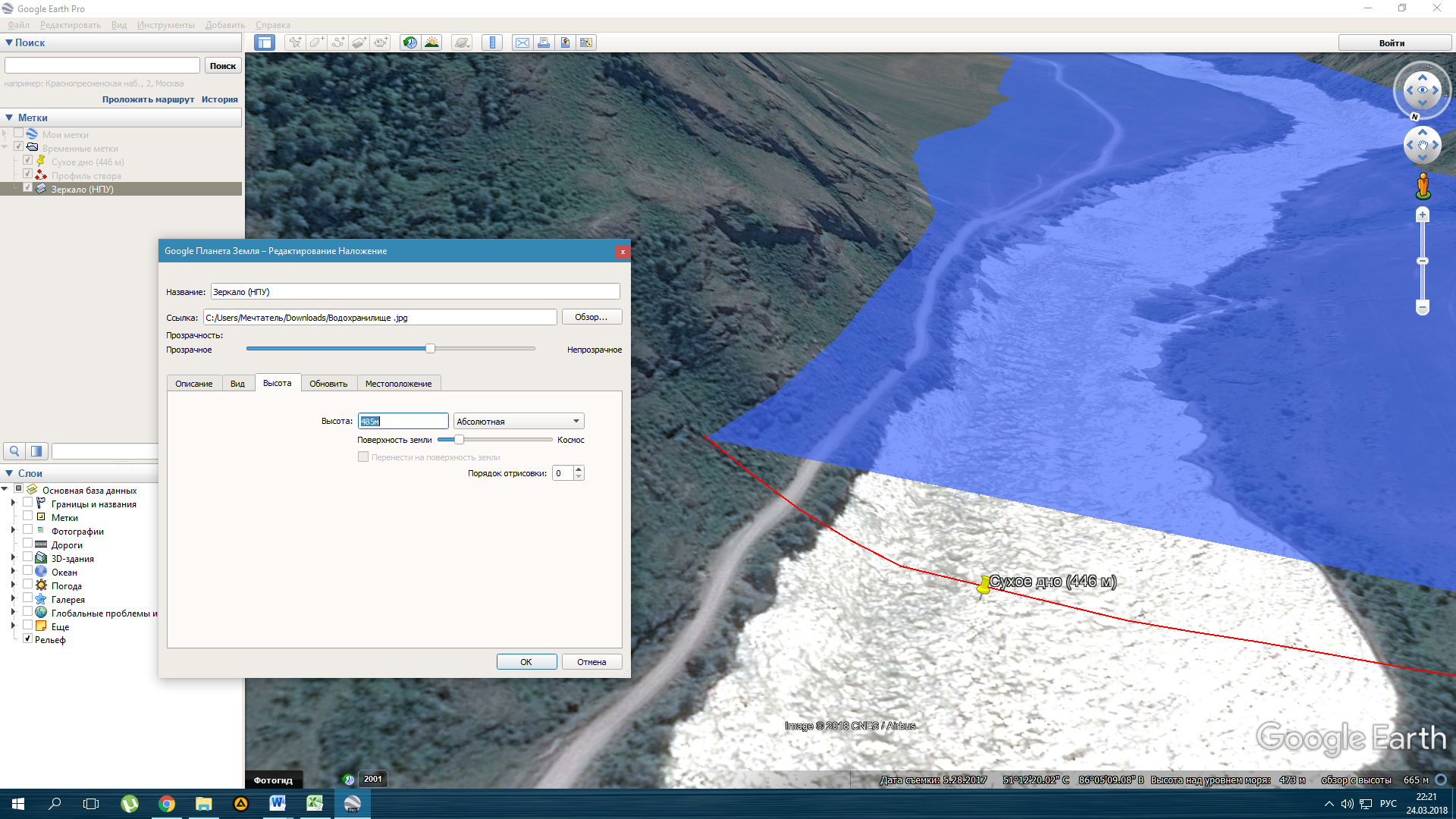Click the transparency slider handle
Screen dimensions: 1456x819
point(430,349)
